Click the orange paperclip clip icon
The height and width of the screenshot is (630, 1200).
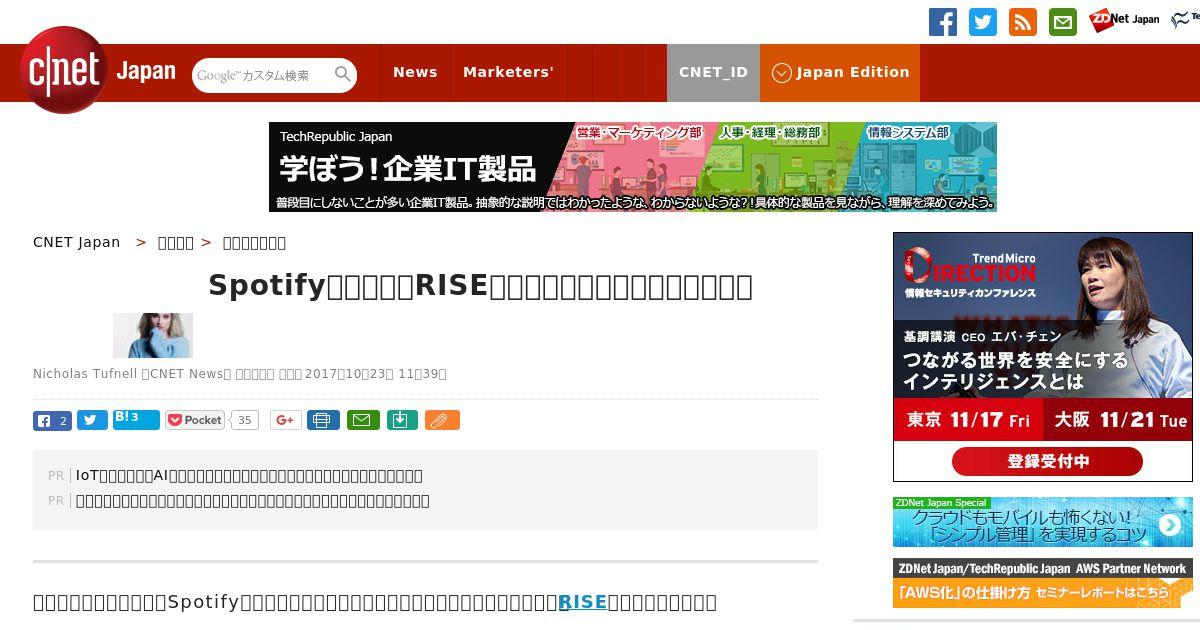tap(442, 420)
